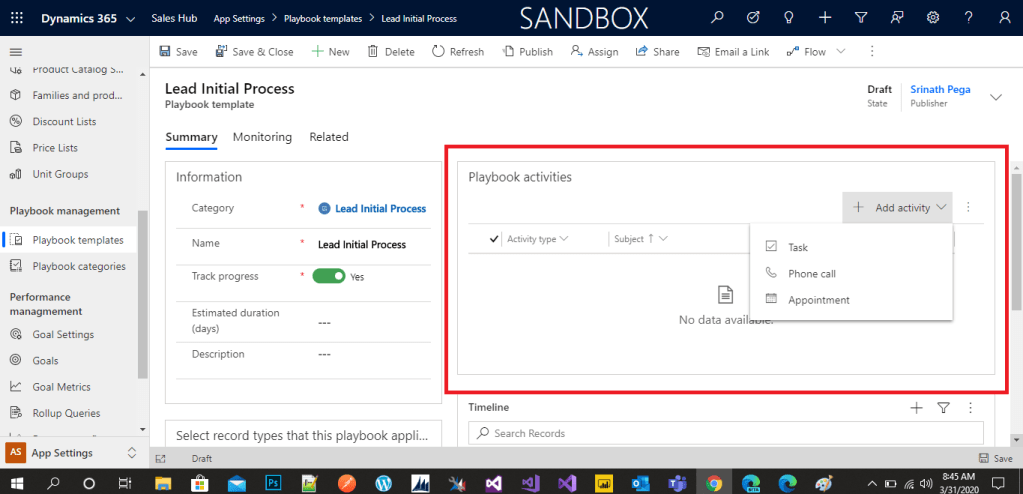The width and height of the screenshot is (1023, 494).
Task: Add a new timeline record with plus icon
Action: coord(916,408)
